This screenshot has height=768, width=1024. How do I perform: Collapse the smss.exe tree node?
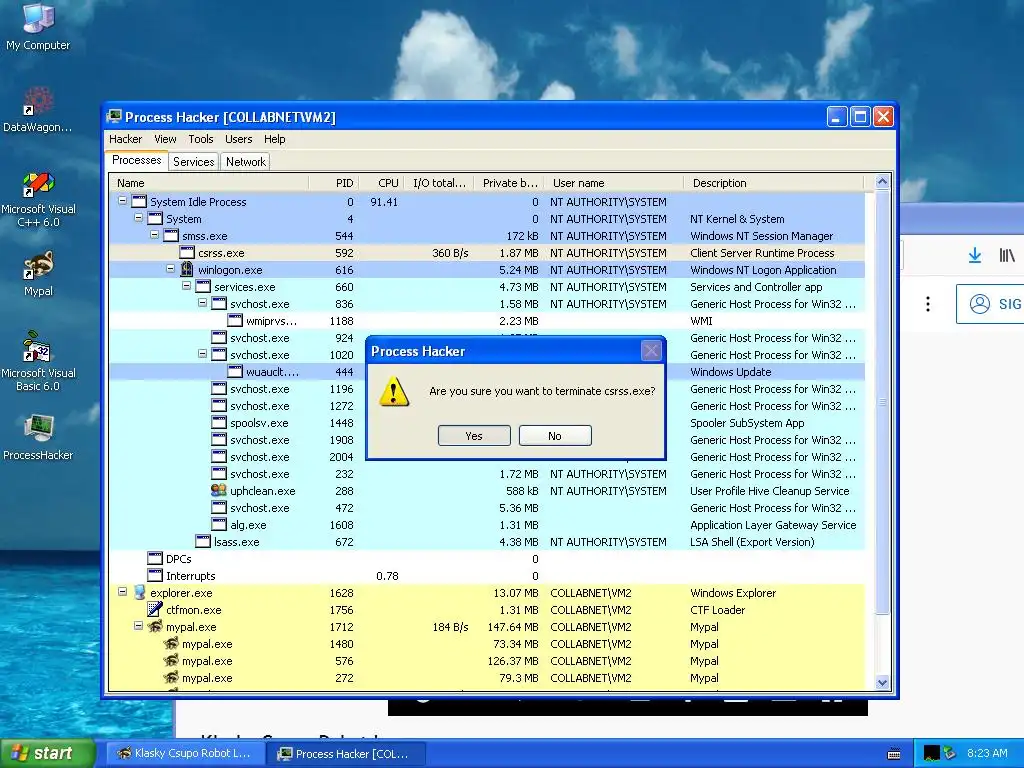(155, 235)
